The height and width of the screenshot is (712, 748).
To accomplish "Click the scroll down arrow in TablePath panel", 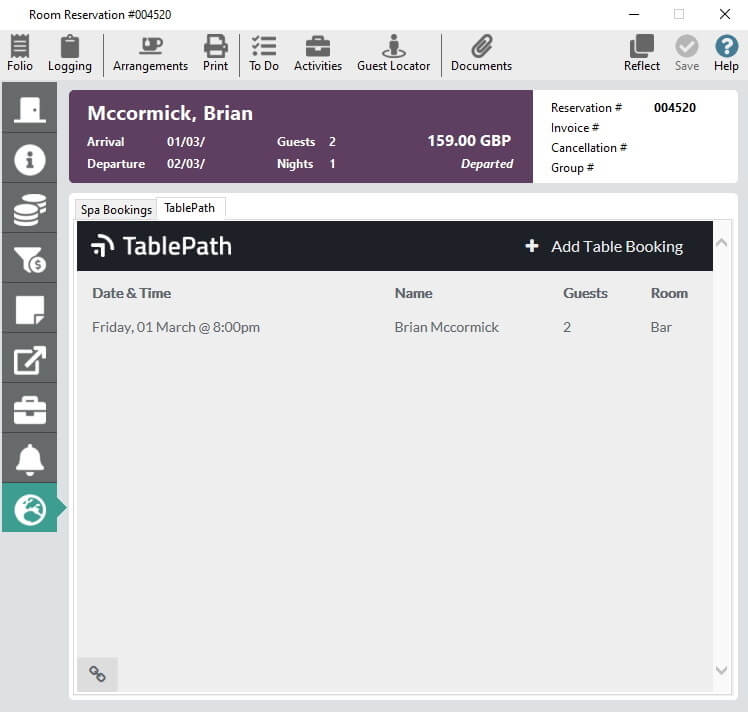I will coord(722,670).
